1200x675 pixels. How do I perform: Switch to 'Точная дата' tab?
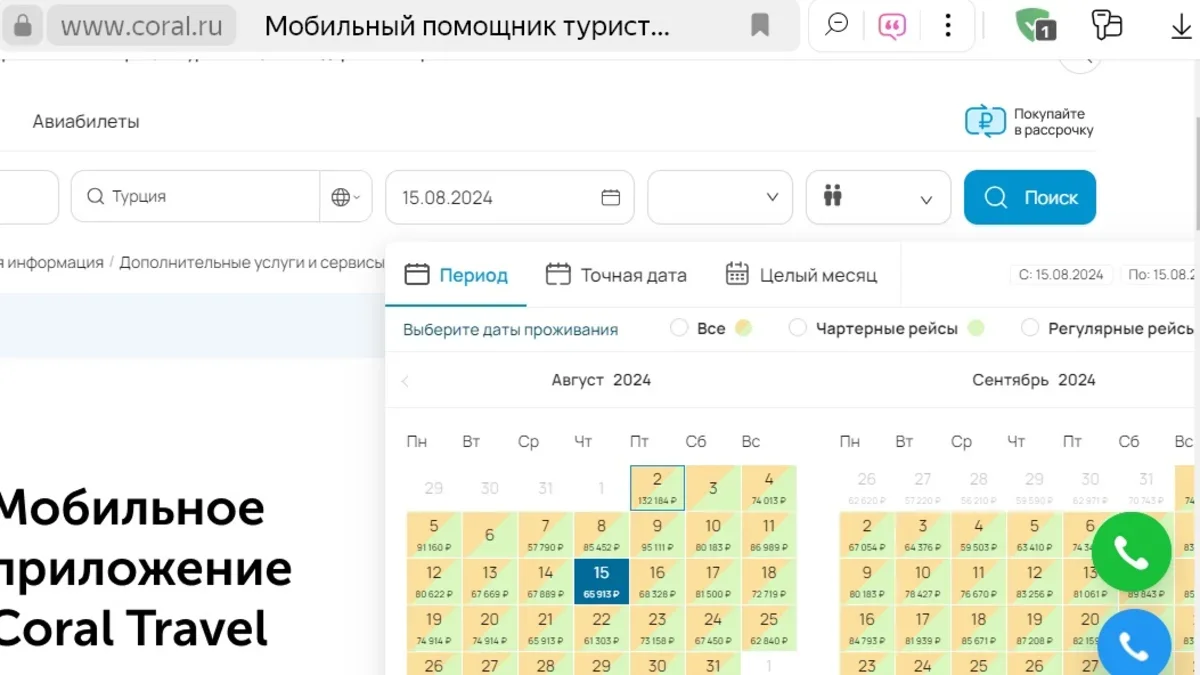pyautogui.click(x=616, y=275)
